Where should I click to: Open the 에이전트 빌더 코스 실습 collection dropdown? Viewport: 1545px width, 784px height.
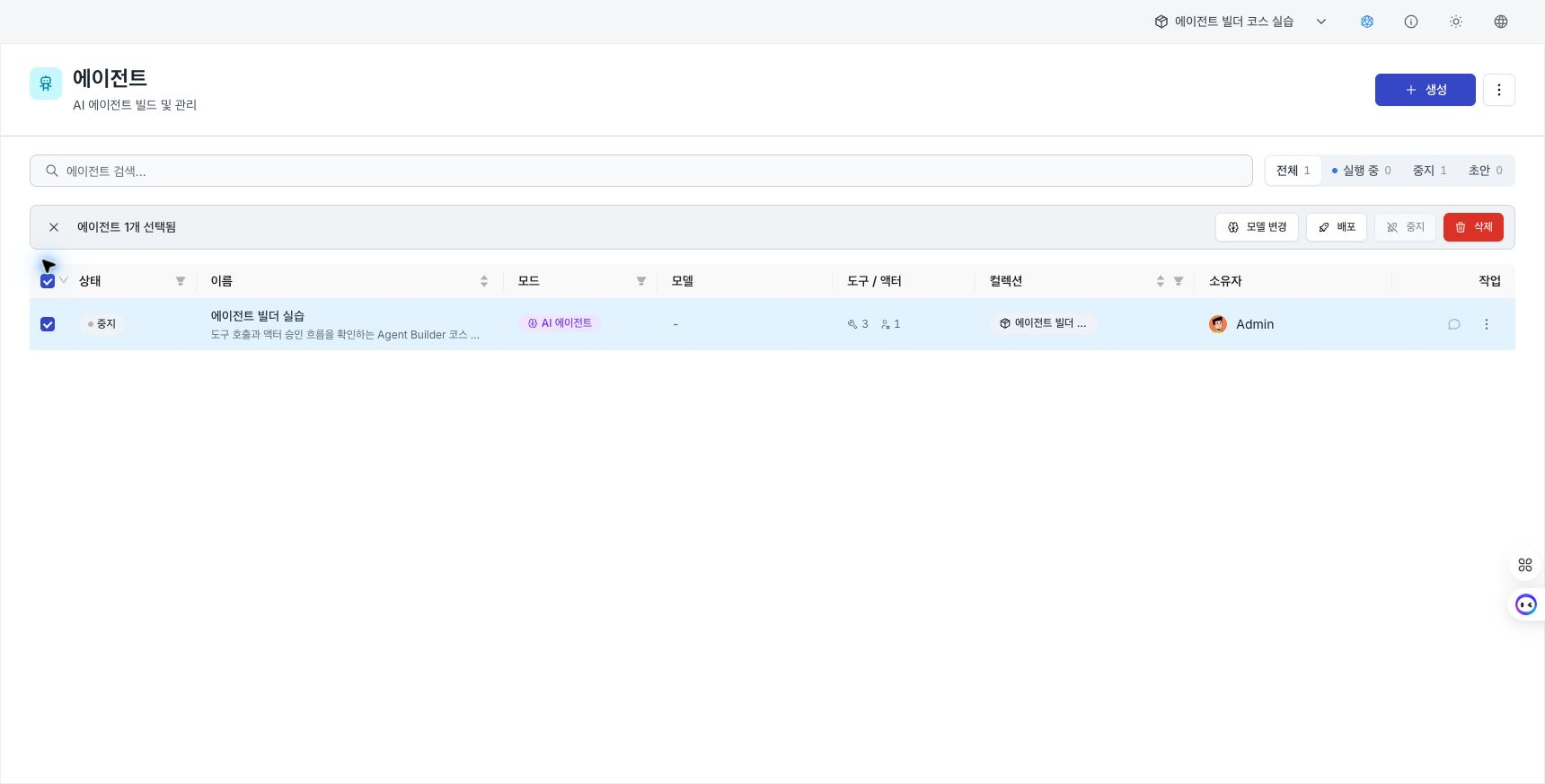click(1240, 22)
